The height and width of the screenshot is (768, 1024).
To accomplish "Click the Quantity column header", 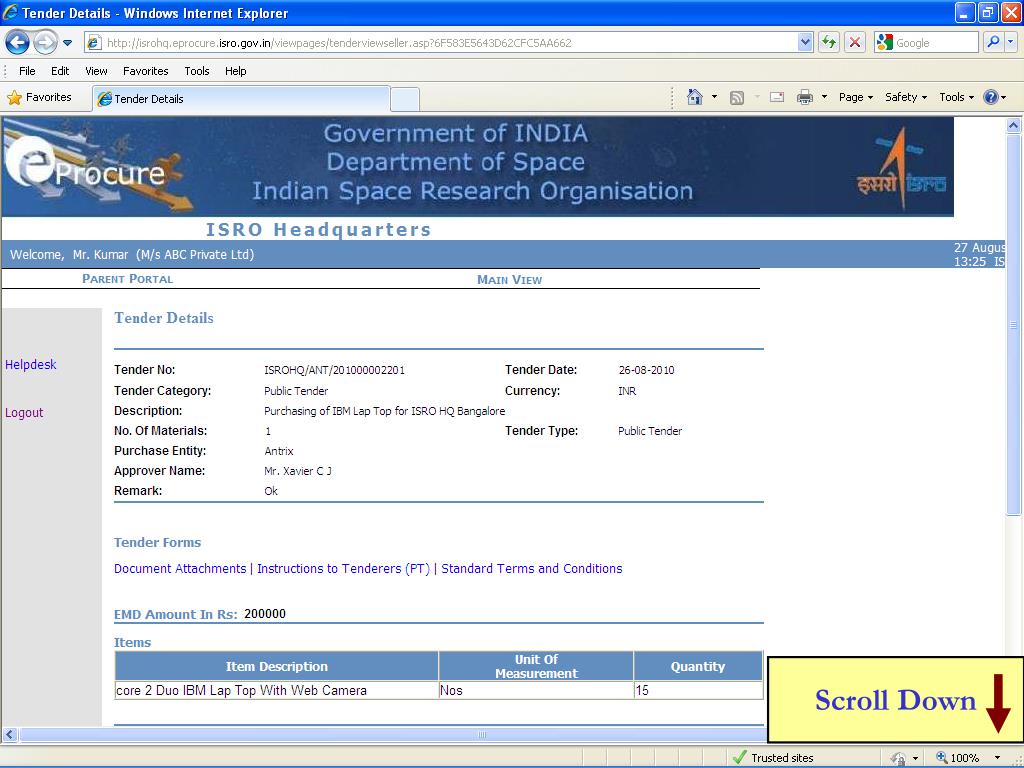I will tap(697, 667).
